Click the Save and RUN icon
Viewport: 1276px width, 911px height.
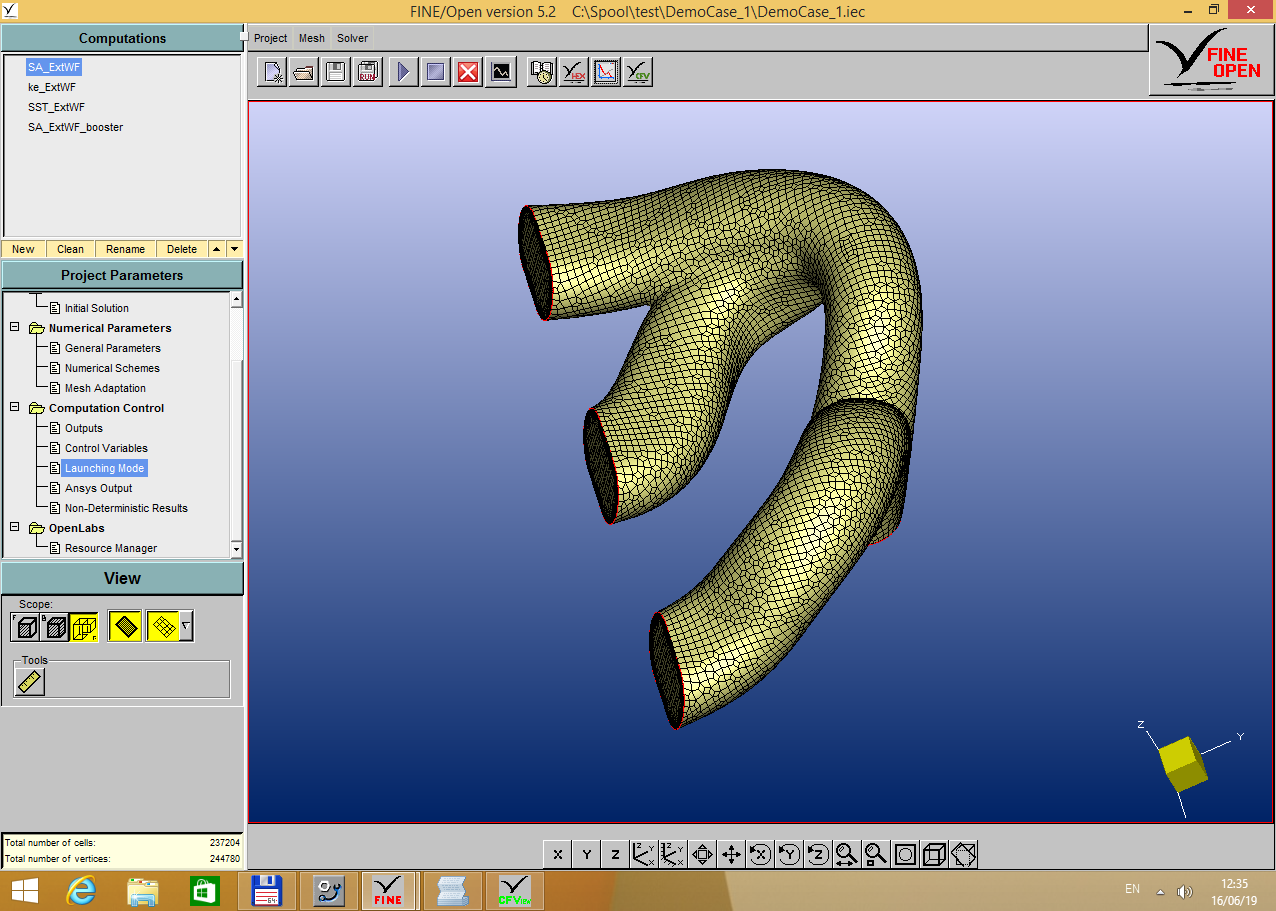point(368,72)
